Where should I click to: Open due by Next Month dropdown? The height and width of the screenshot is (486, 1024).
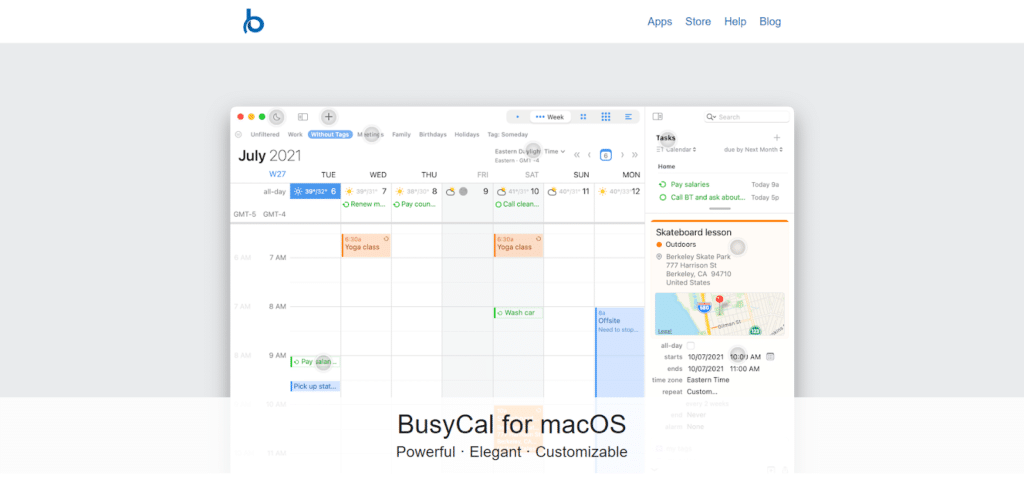point(753,149)
